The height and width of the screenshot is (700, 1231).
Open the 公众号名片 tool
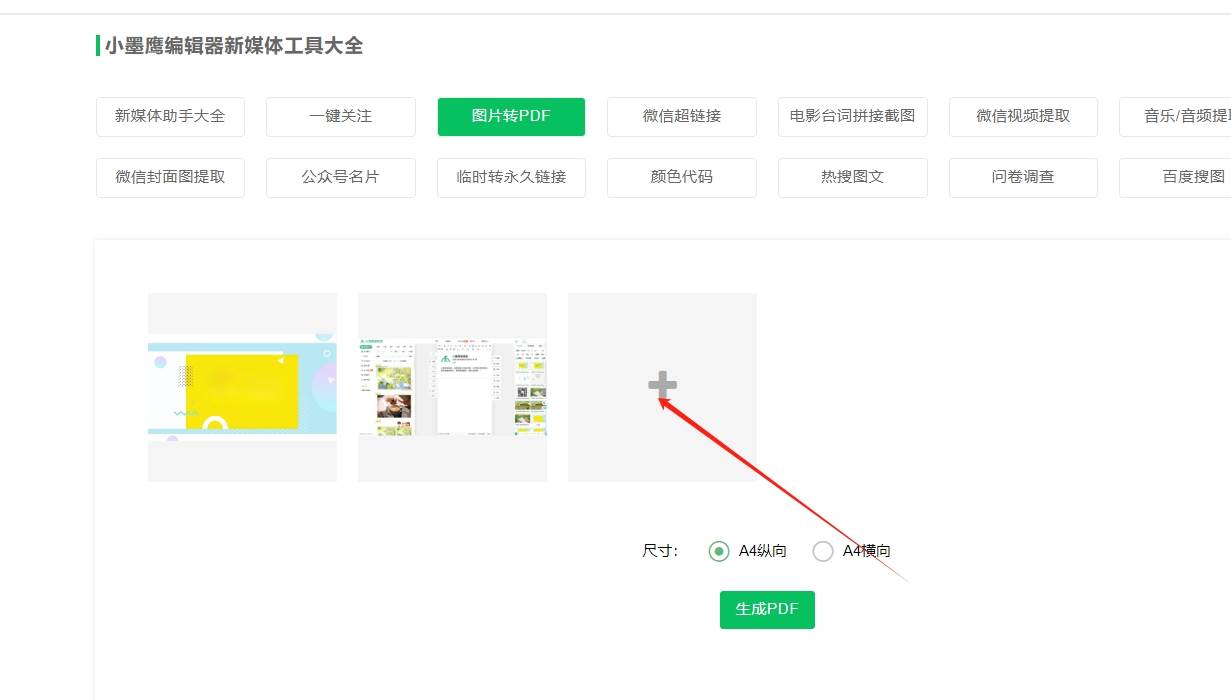(340, 177)
